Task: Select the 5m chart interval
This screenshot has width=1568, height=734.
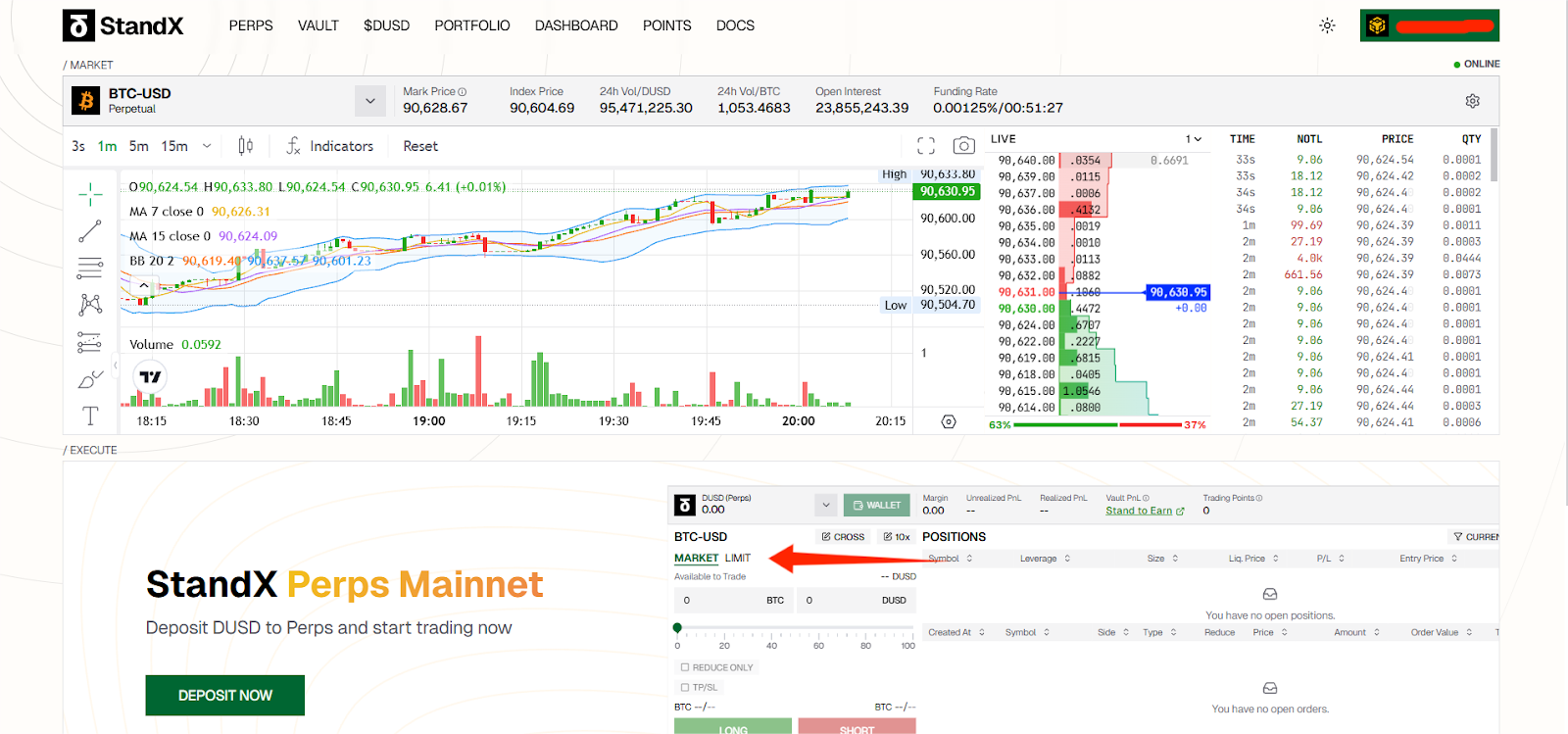Action: click(x=139, y=146)
